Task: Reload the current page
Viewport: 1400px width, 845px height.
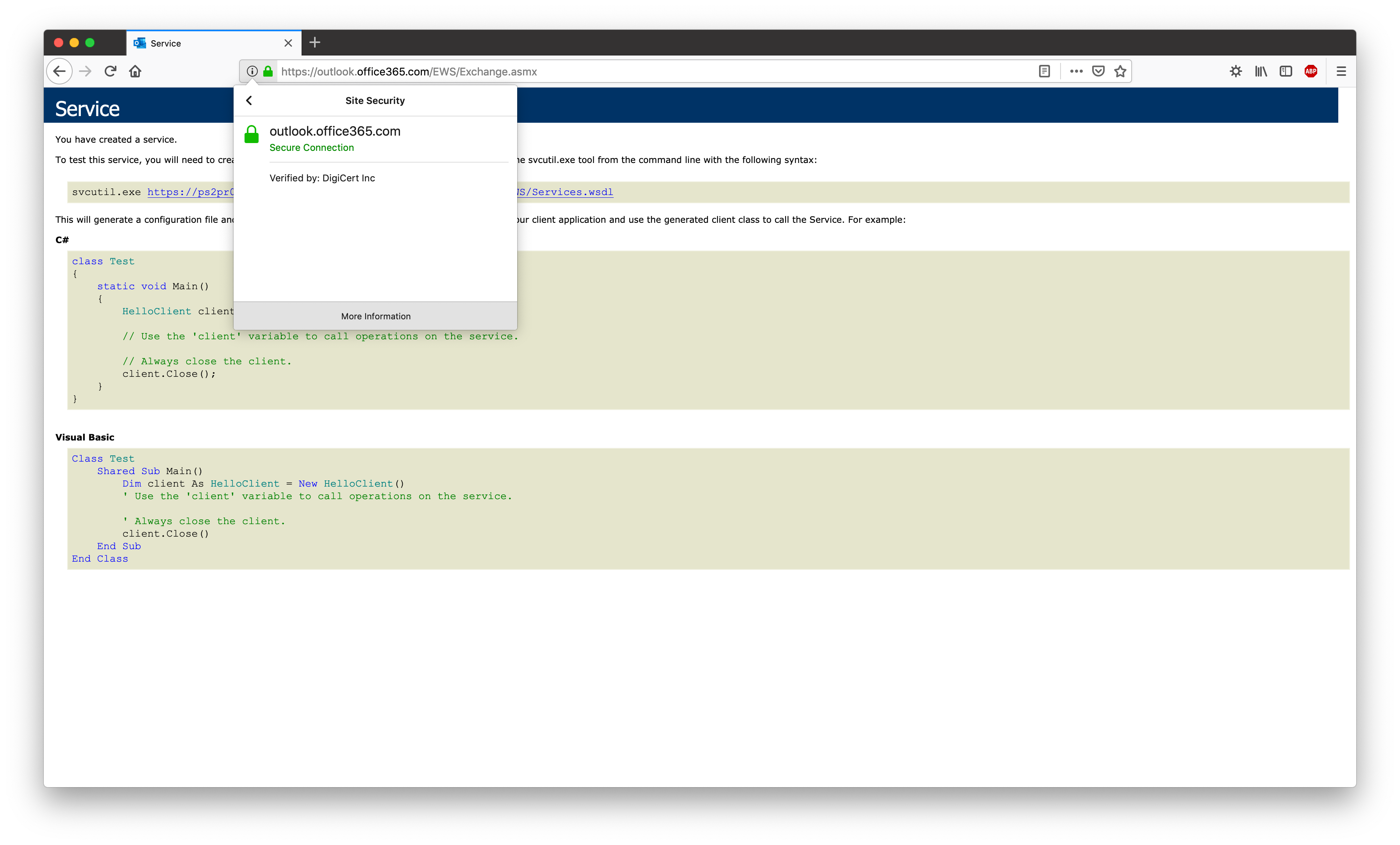Action: (110, 71)
